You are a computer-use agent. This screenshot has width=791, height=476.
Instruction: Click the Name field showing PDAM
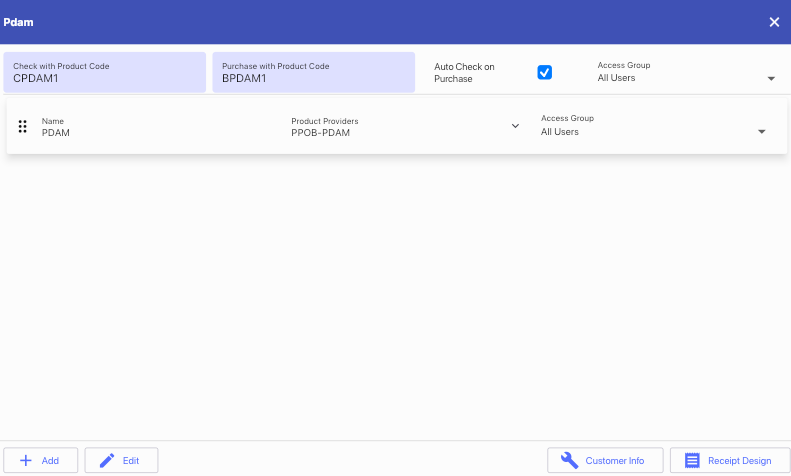tap(159, 127)
